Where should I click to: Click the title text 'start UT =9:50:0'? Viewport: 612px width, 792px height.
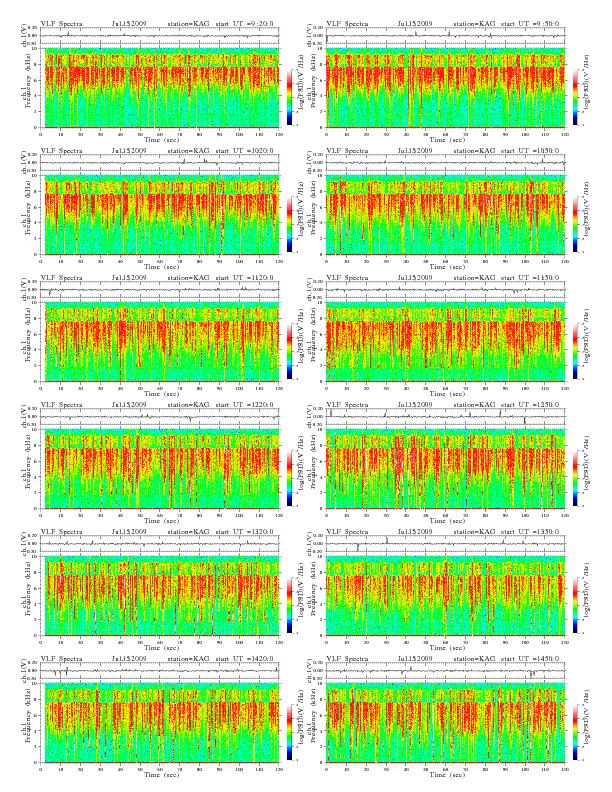point(530,24)
